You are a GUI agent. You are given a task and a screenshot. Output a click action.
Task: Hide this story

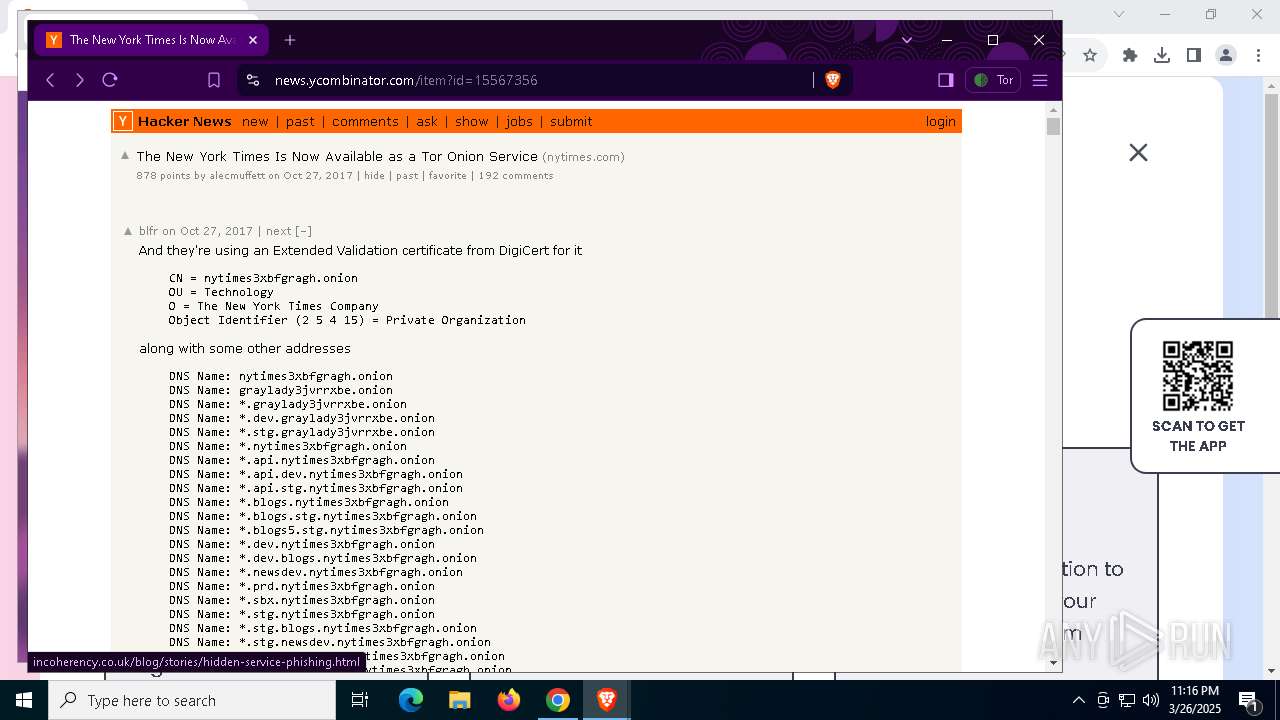(x=374, y=176)
